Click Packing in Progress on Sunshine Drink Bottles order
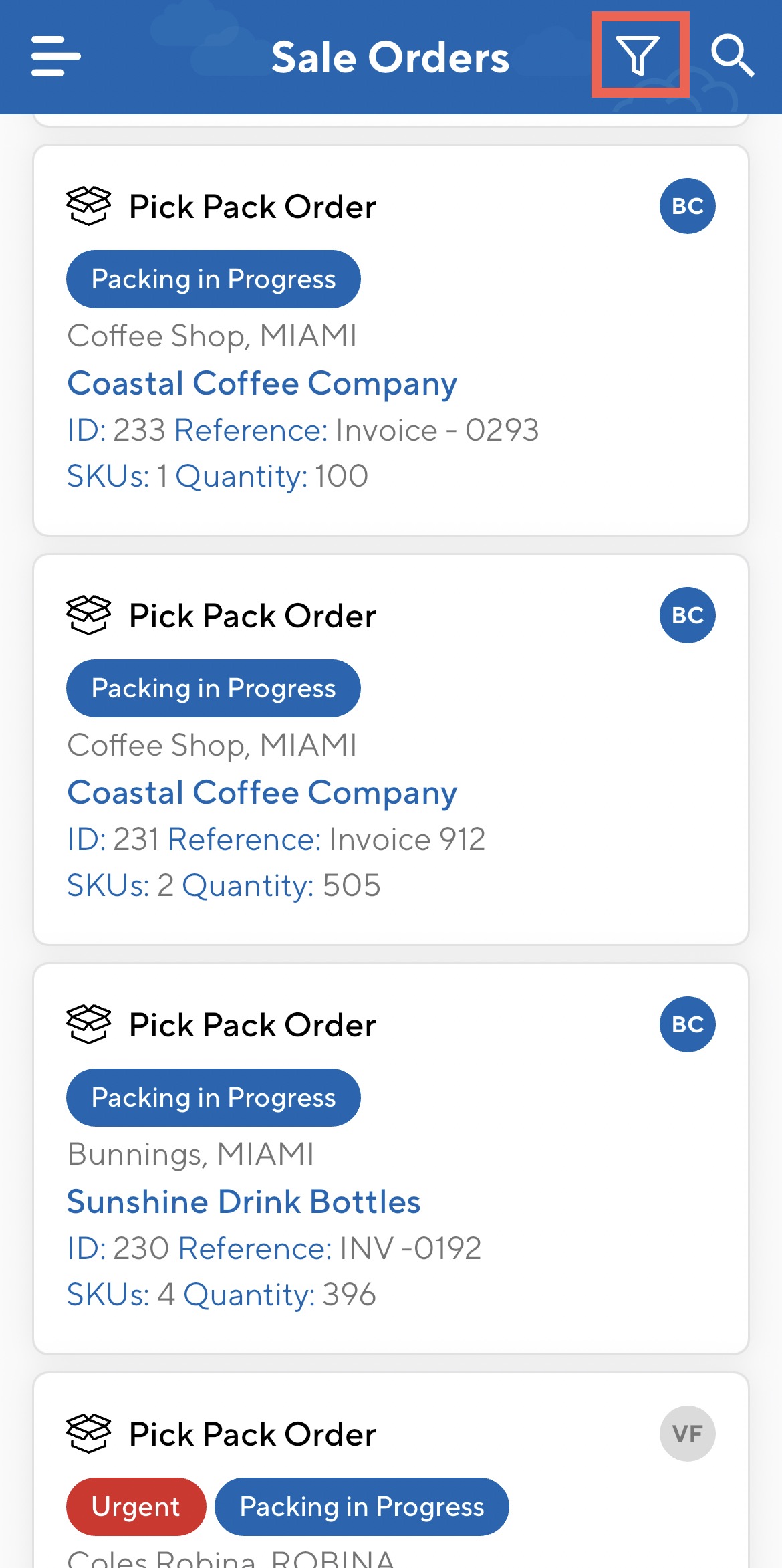 click(x=213, y=1097)
